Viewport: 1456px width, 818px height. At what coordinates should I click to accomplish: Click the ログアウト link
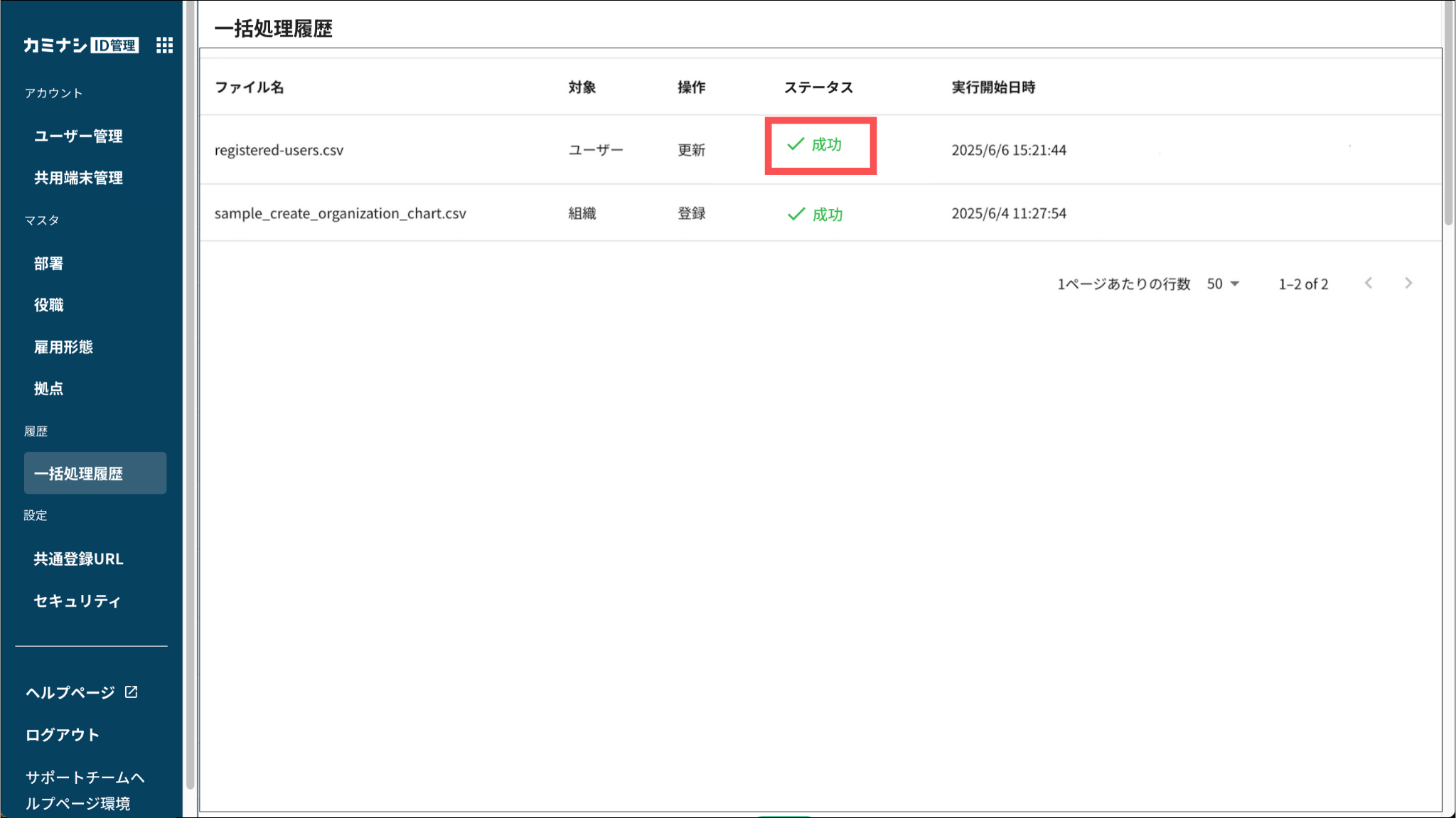point(62,735)
